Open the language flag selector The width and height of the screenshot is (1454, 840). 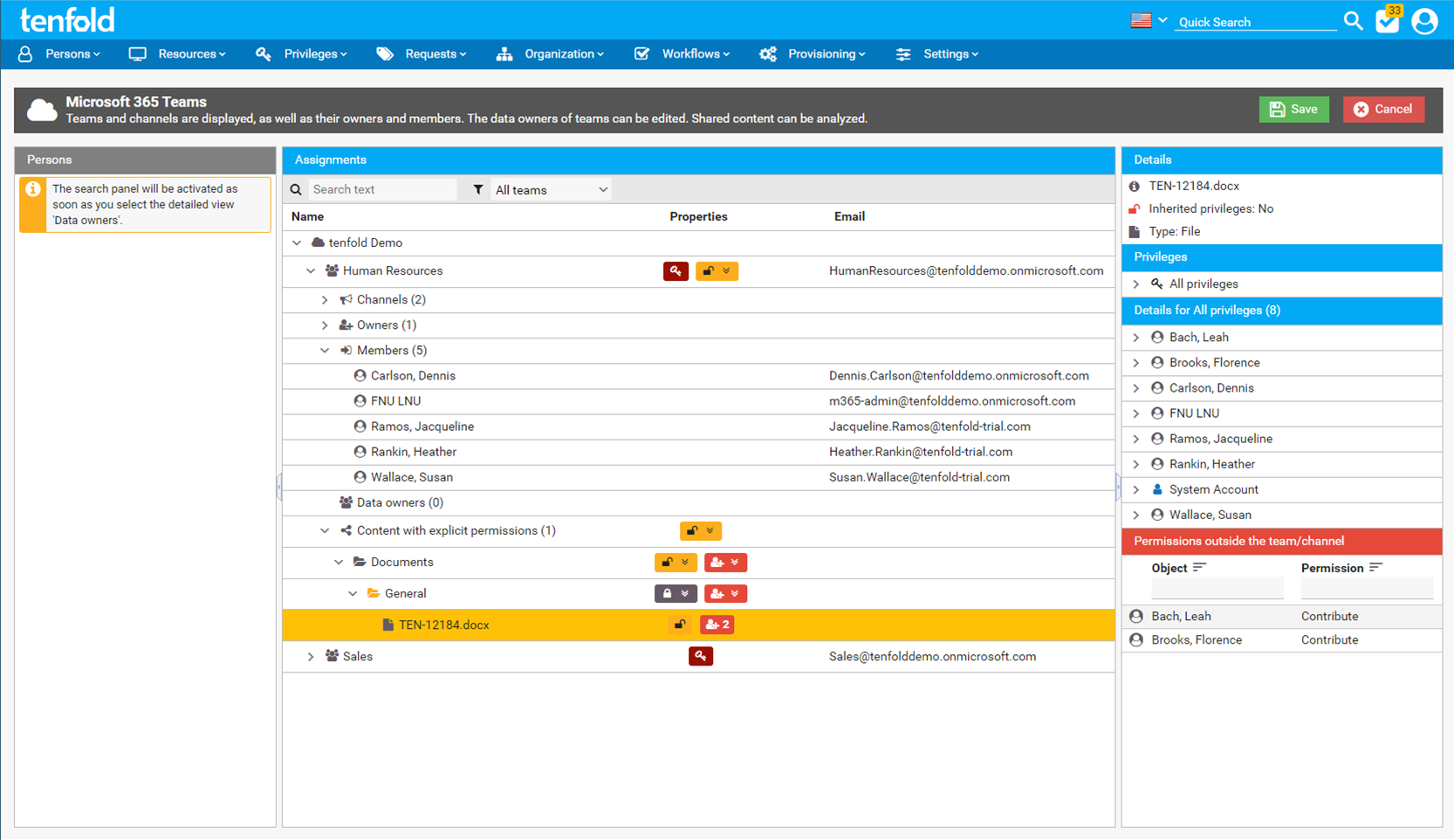pyautogui.click(x=1149, y=20)
